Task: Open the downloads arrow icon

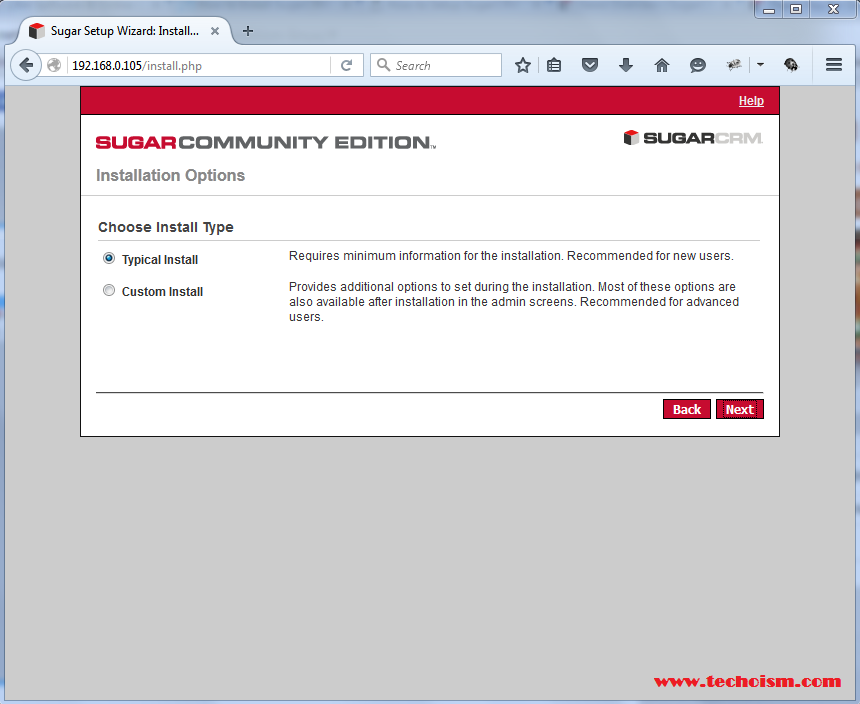Action: coord(626,66)
